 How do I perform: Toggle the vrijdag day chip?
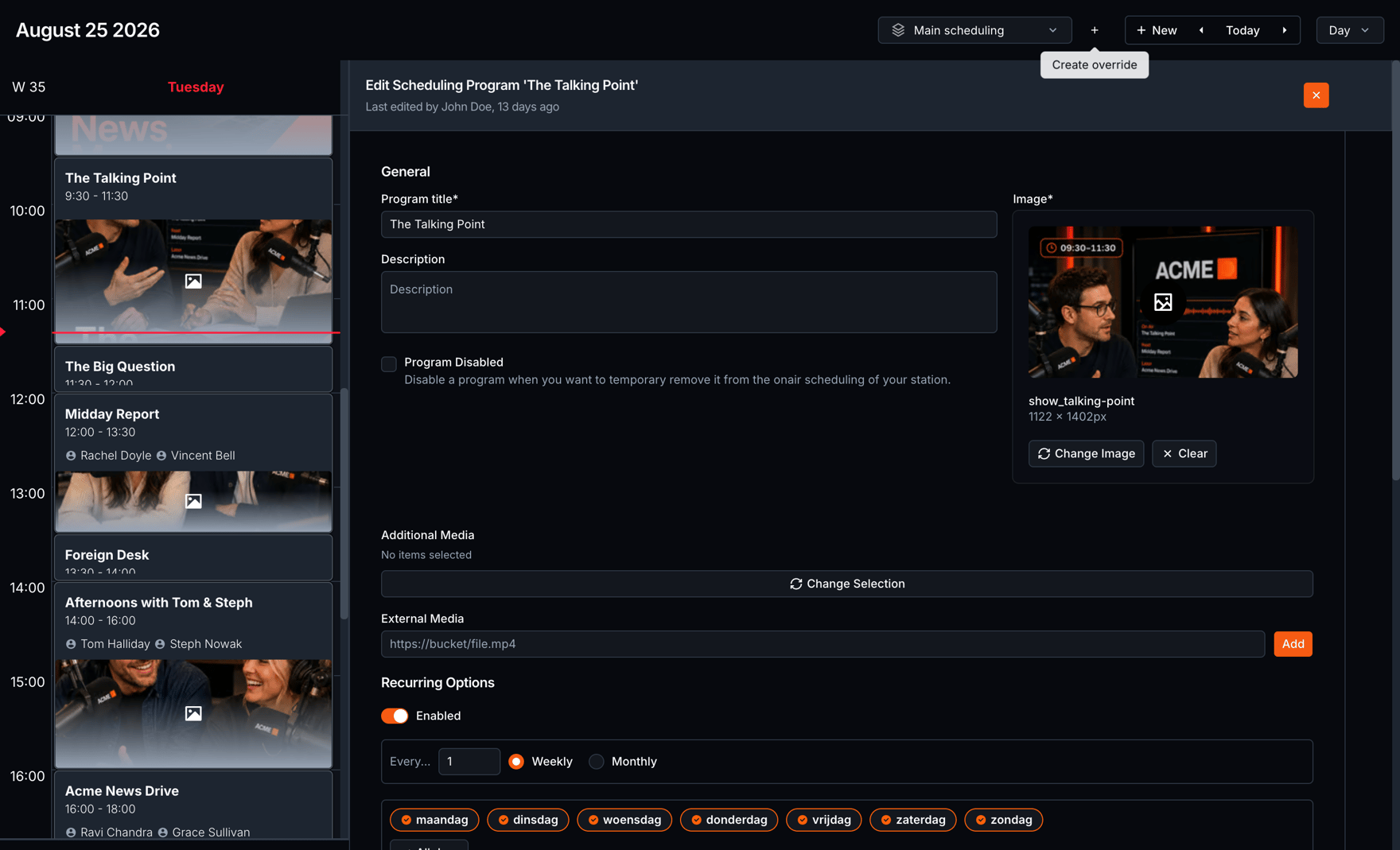(824, 820)
